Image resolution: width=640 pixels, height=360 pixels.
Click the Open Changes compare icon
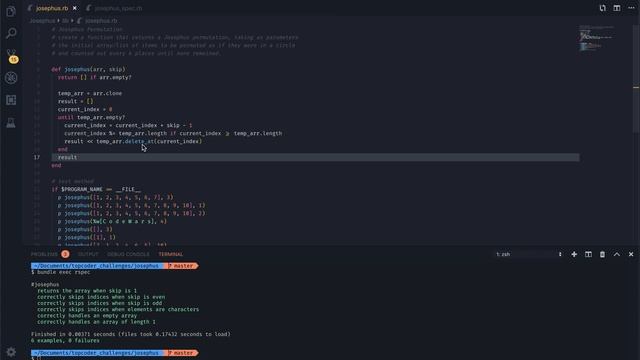click(602, 8)
